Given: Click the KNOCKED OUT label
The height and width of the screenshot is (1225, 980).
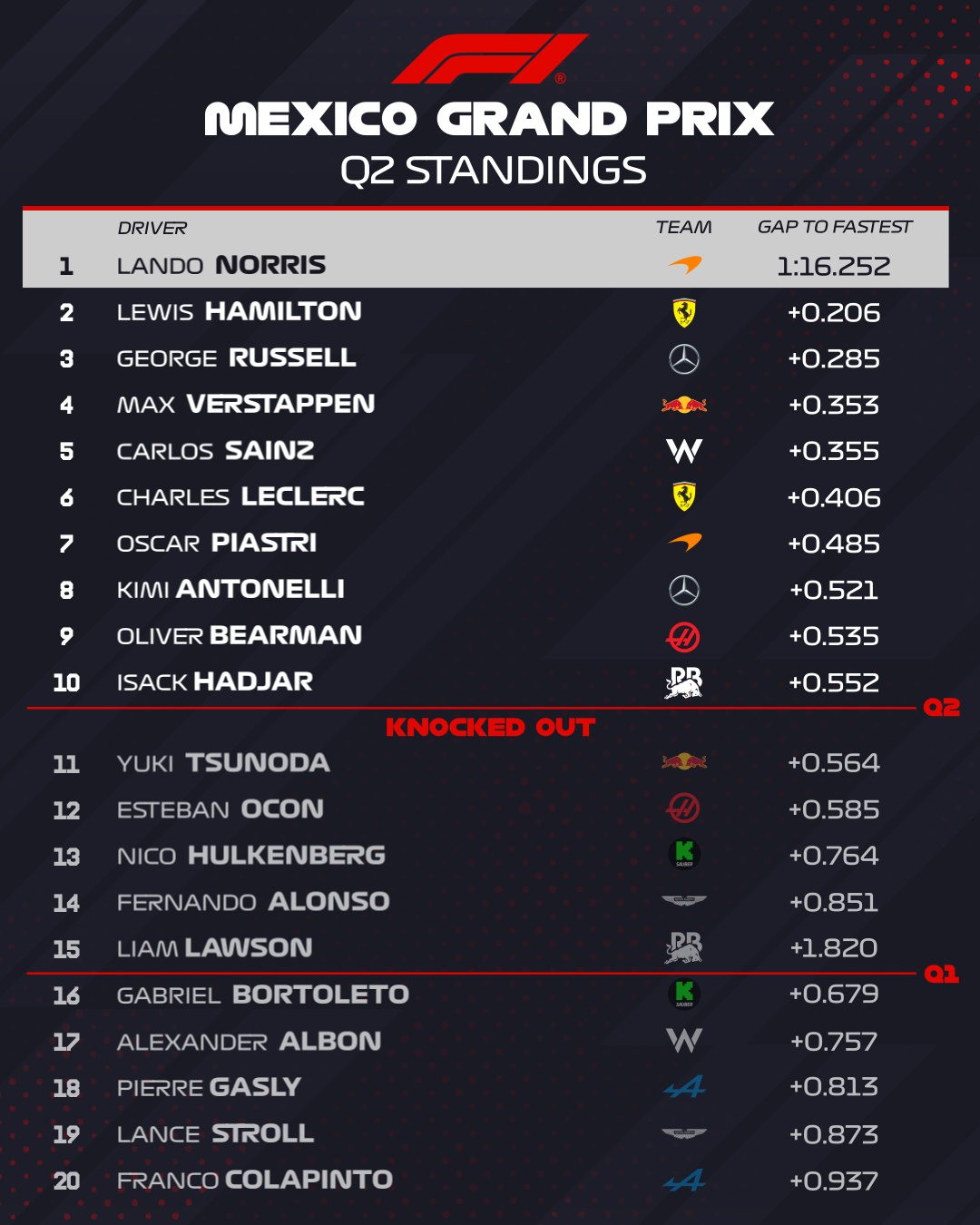Looking at the screenshot, I should [490, 728].
